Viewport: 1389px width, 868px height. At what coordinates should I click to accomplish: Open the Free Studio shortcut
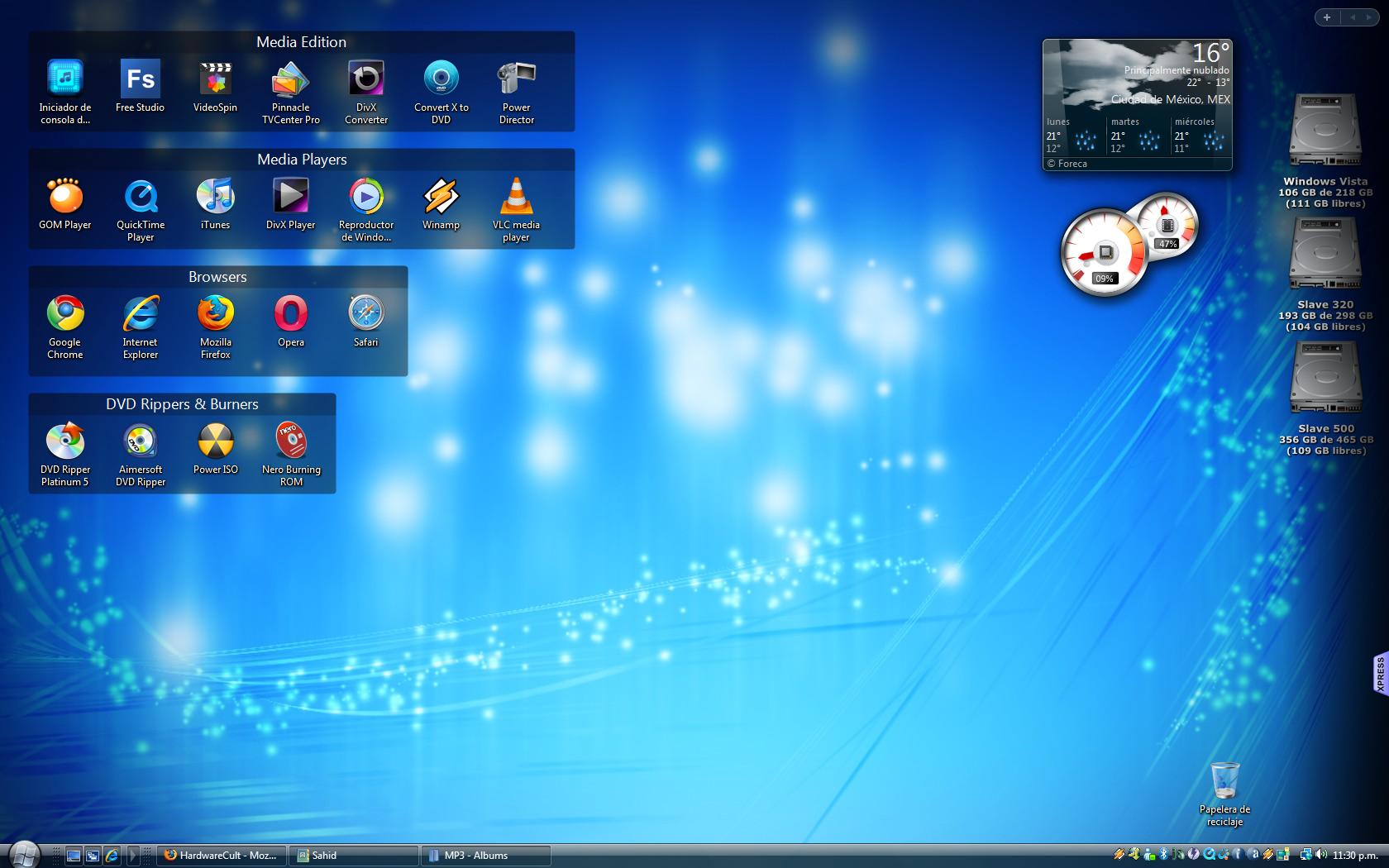click(x=141, y=80)
